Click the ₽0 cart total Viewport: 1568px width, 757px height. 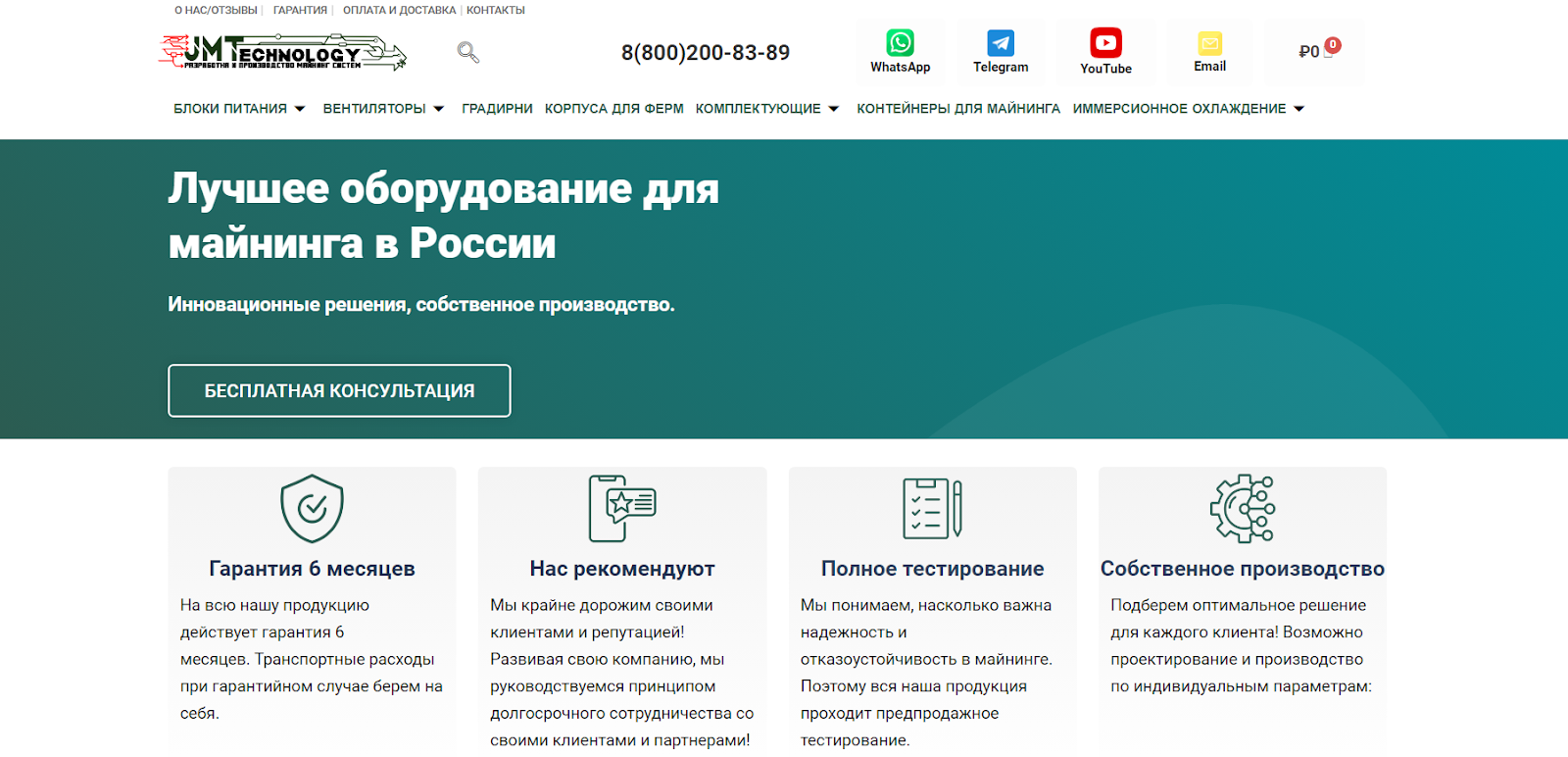click(1308, 52)
